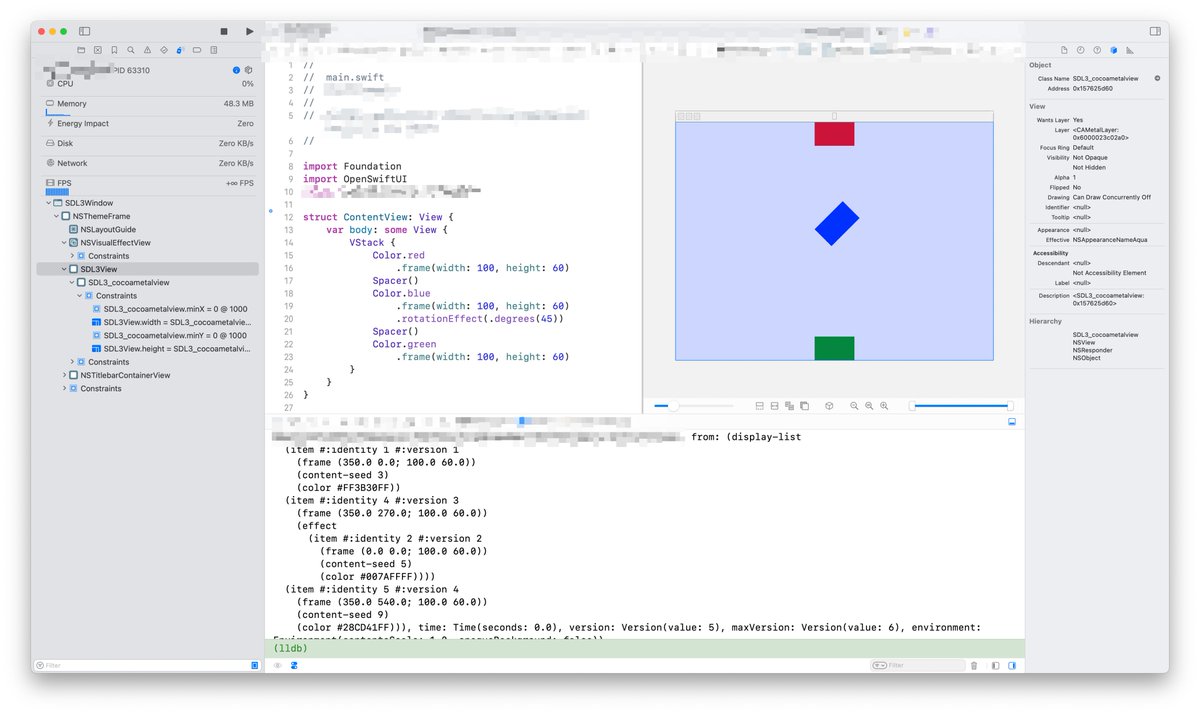The height and width of the screenshot is (714, 1200).
Task: Collapse the NSVisualEffectView node
Action: pyautogui.click(x=64, y=242)
